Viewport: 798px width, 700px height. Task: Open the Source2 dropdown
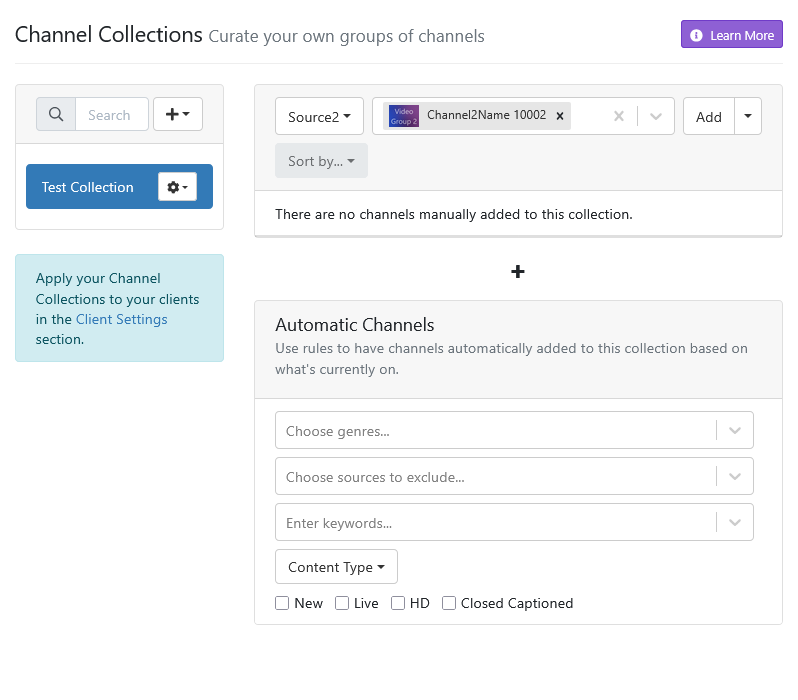point(319,116)
